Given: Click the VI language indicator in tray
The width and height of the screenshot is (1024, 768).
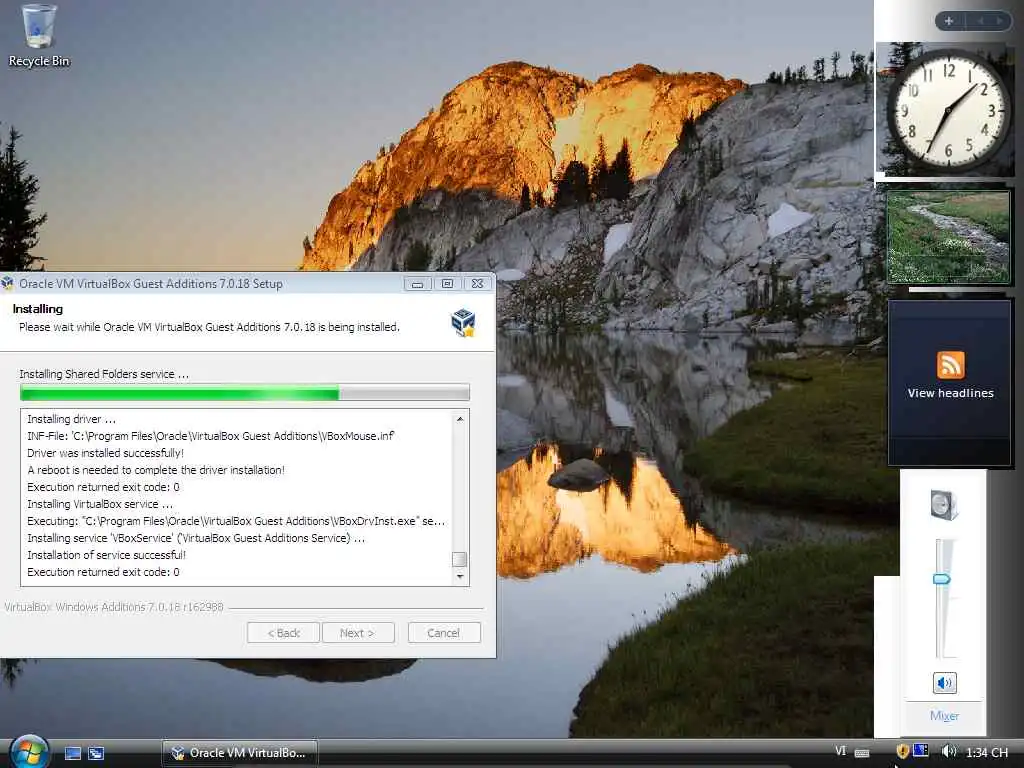Looking at the screenshot, I should coord(840,751).
